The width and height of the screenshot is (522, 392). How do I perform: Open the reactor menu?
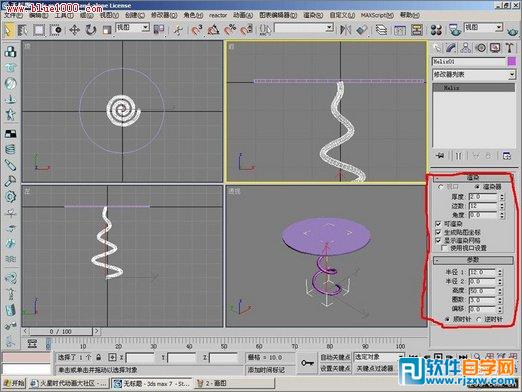(x=218, y=15)
